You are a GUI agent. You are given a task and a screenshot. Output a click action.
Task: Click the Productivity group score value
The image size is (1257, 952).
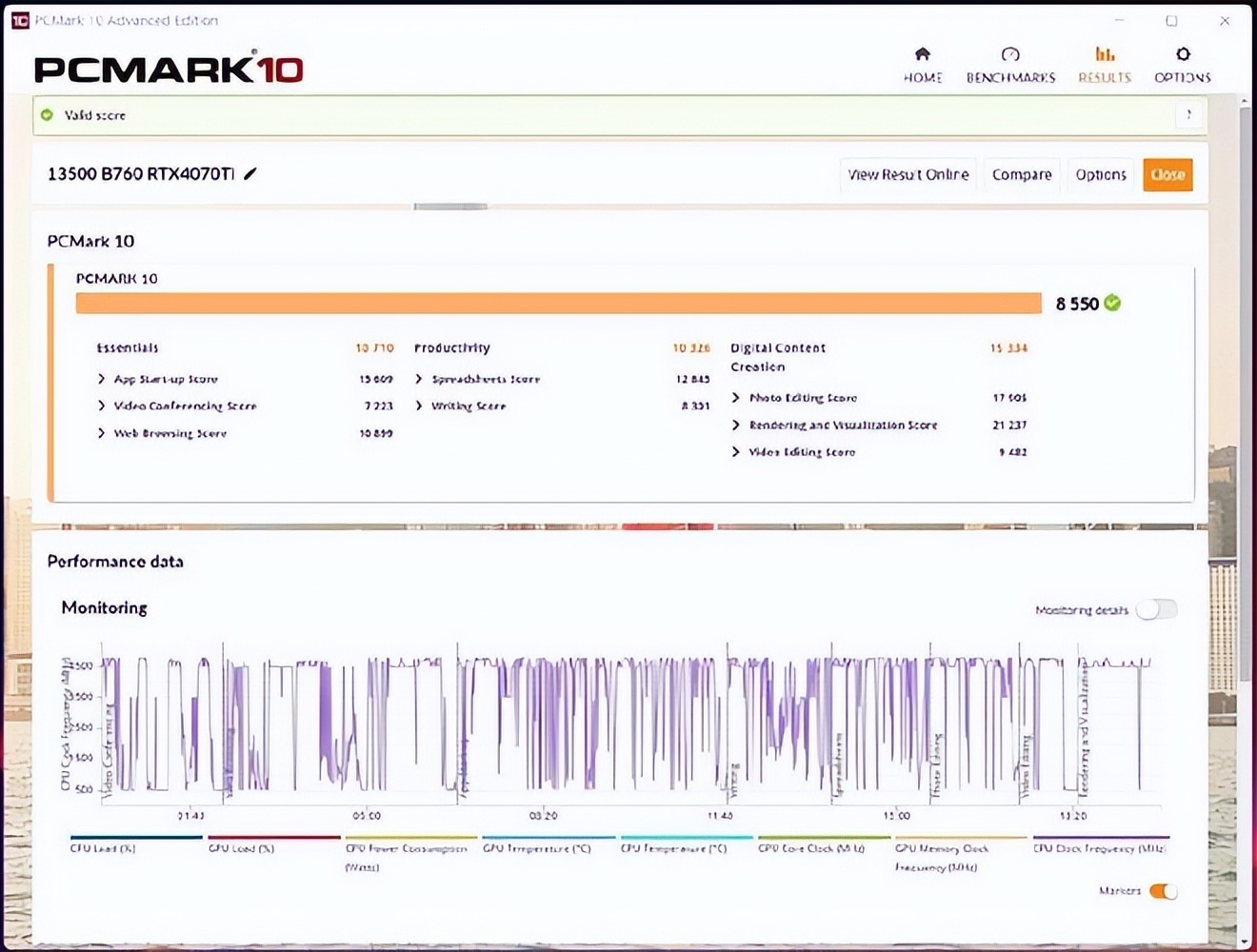(x=691, y=347)
